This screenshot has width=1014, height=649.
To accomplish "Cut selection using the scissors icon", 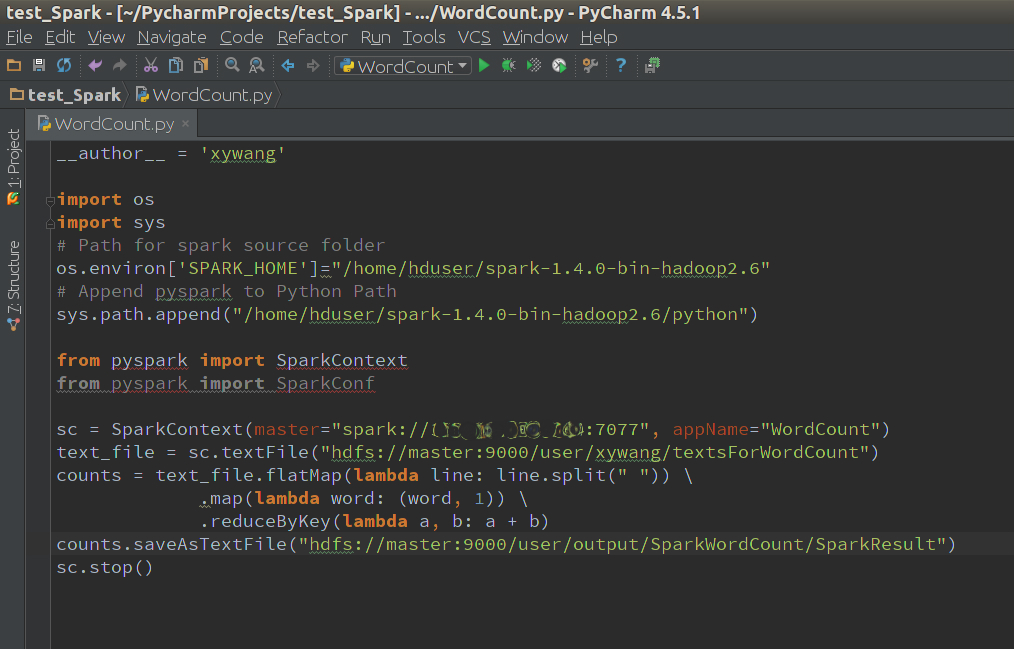I will coord(150,64).
